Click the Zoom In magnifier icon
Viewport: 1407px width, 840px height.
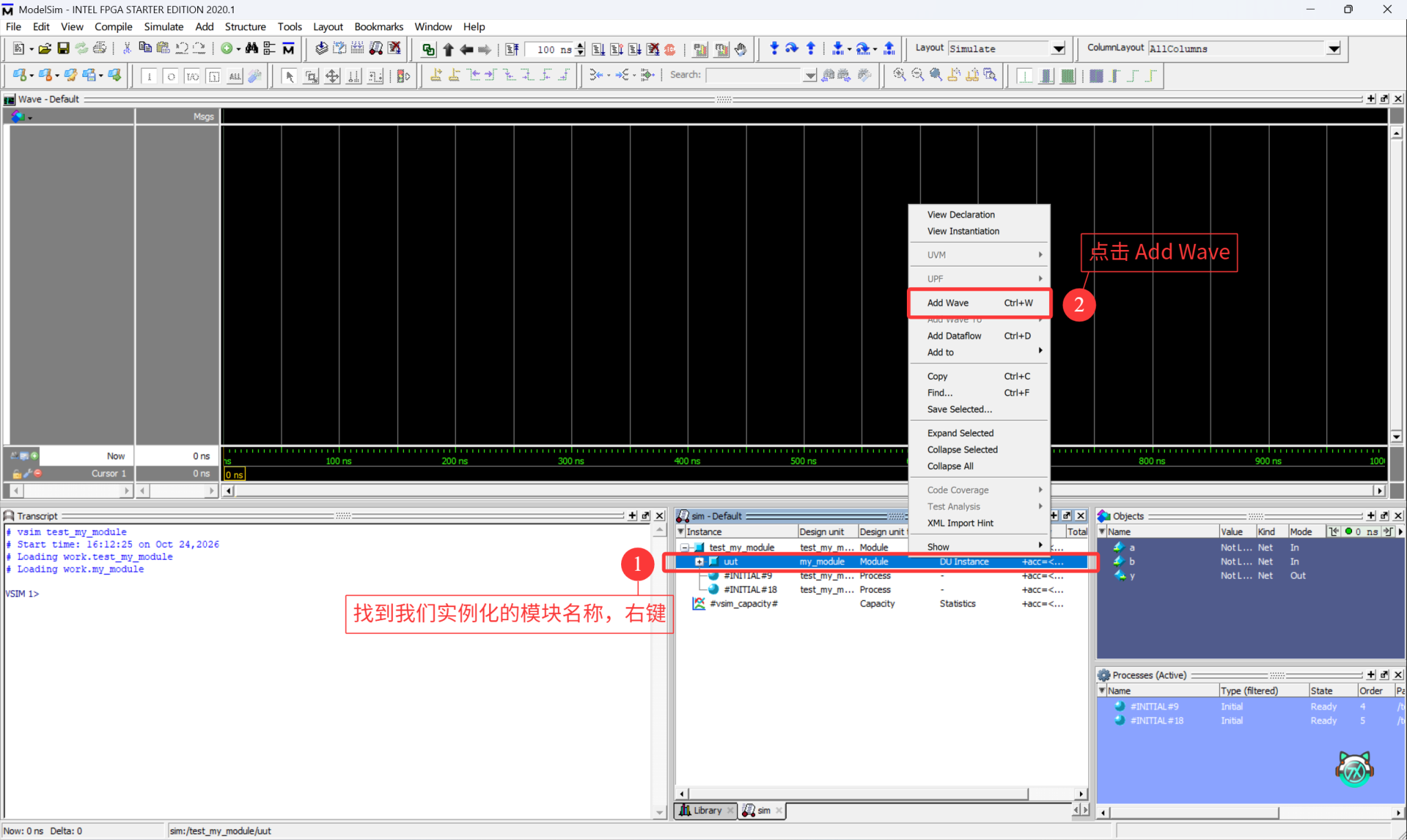point(899,75)
